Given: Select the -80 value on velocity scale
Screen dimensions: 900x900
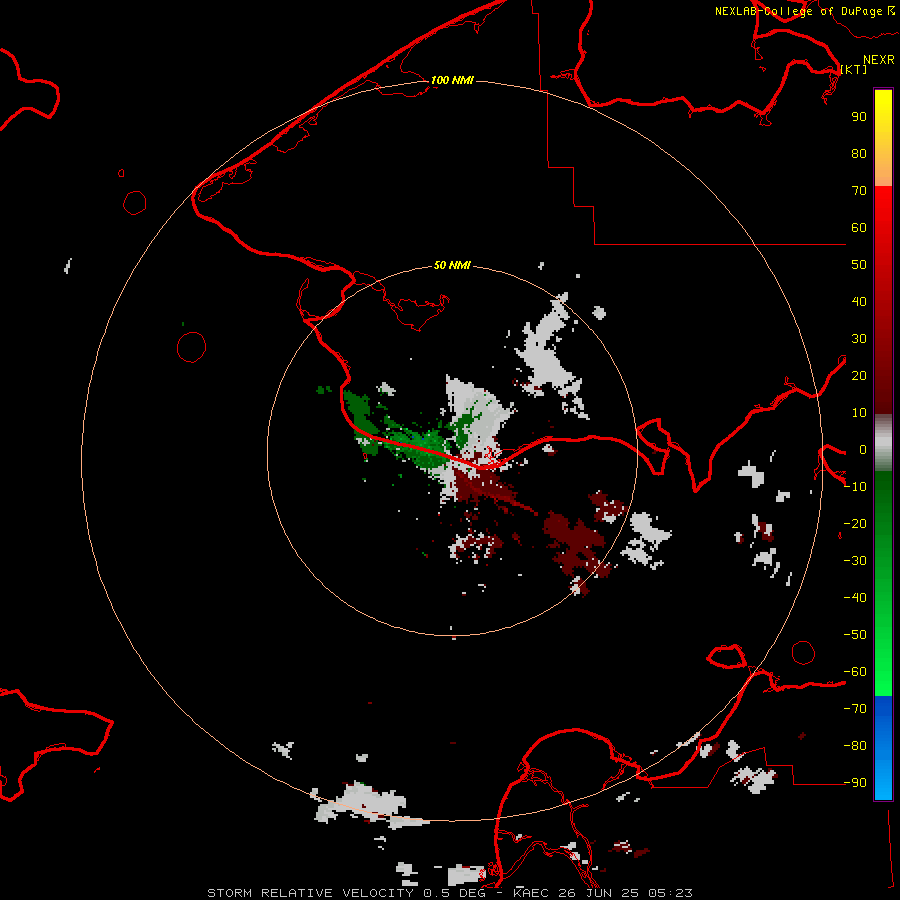Looking at the screenshot, I should pos(855,746).
